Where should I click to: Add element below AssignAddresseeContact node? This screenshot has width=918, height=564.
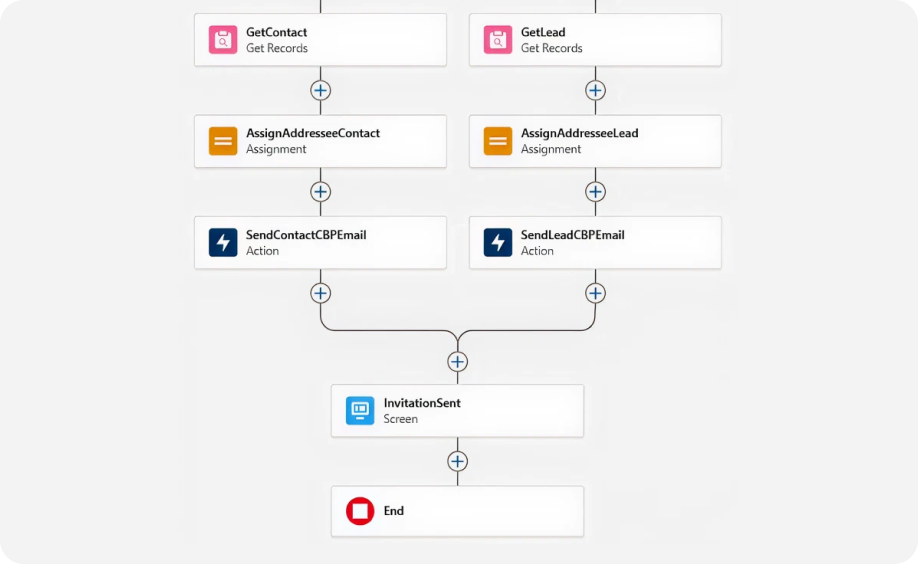[320, 191]
